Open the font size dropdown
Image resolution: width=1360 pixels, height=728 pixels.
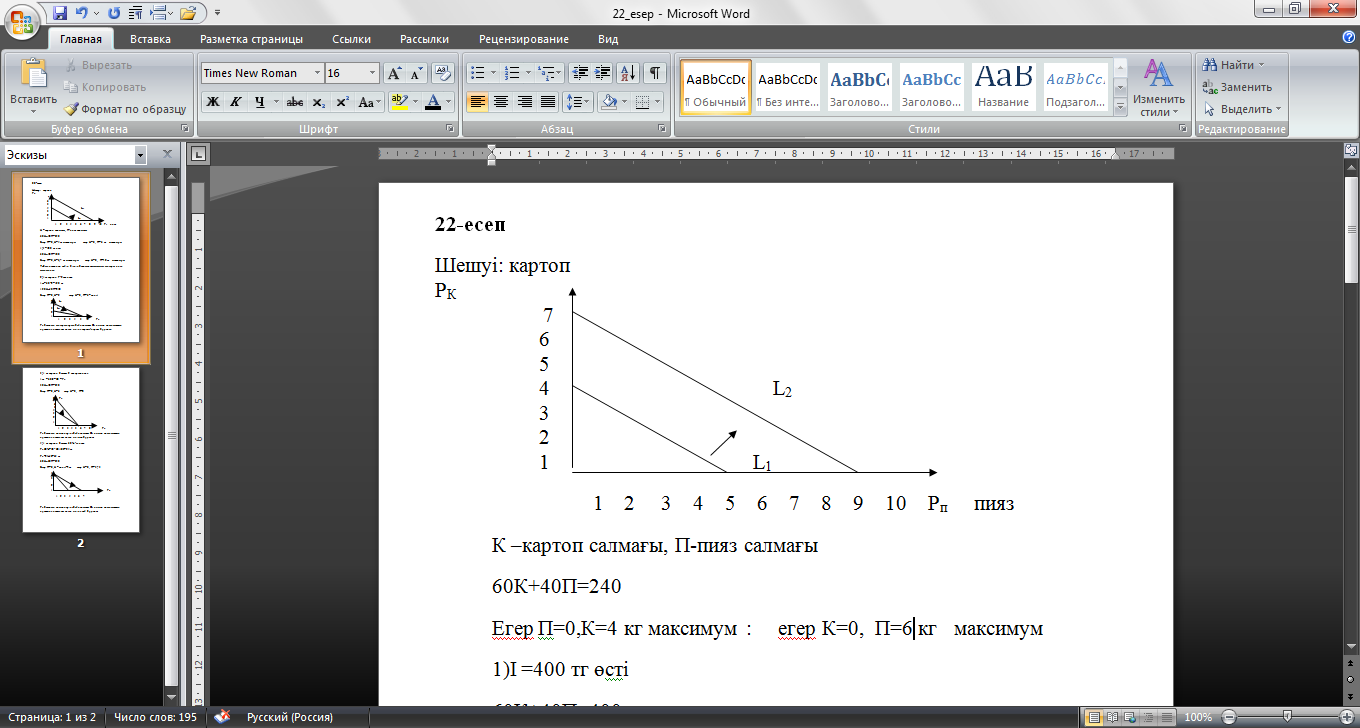373,73
